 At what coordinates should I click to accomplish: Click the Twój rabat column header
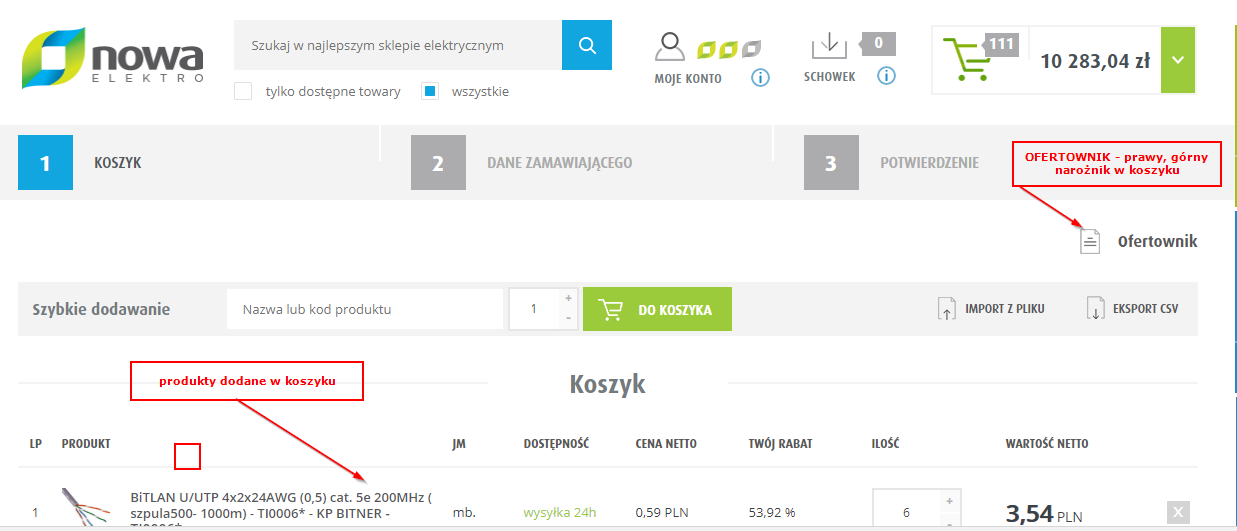[781, 443]
